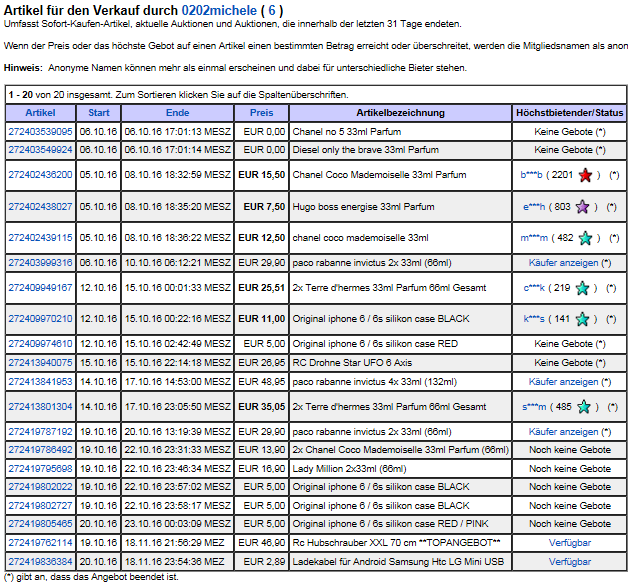Click Käufer anzeigen for item 272403999316
This screenshot has width=628, height=585.
tap(563, 263)
